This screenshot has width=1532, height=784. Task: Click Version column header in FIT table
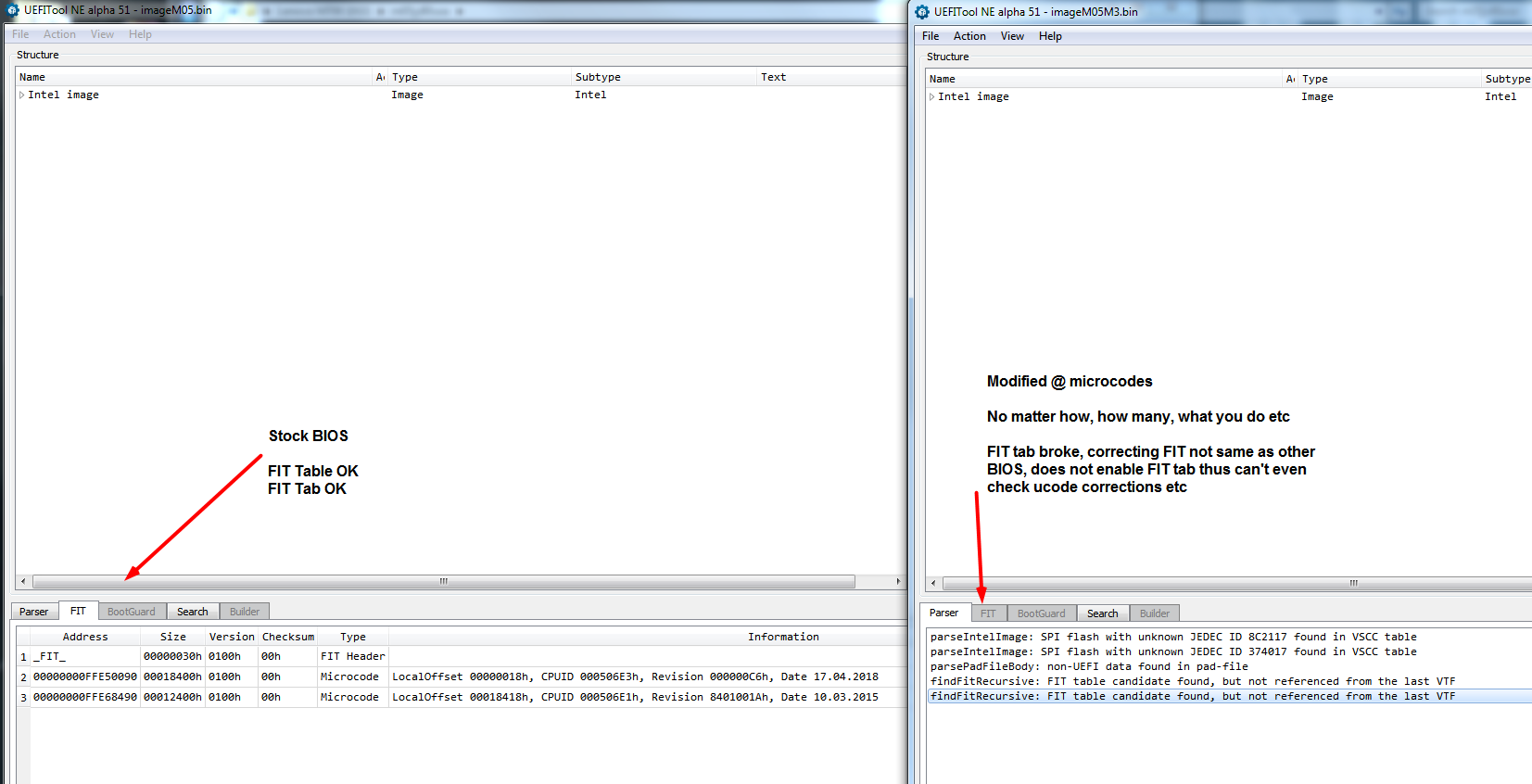[232, 637]
